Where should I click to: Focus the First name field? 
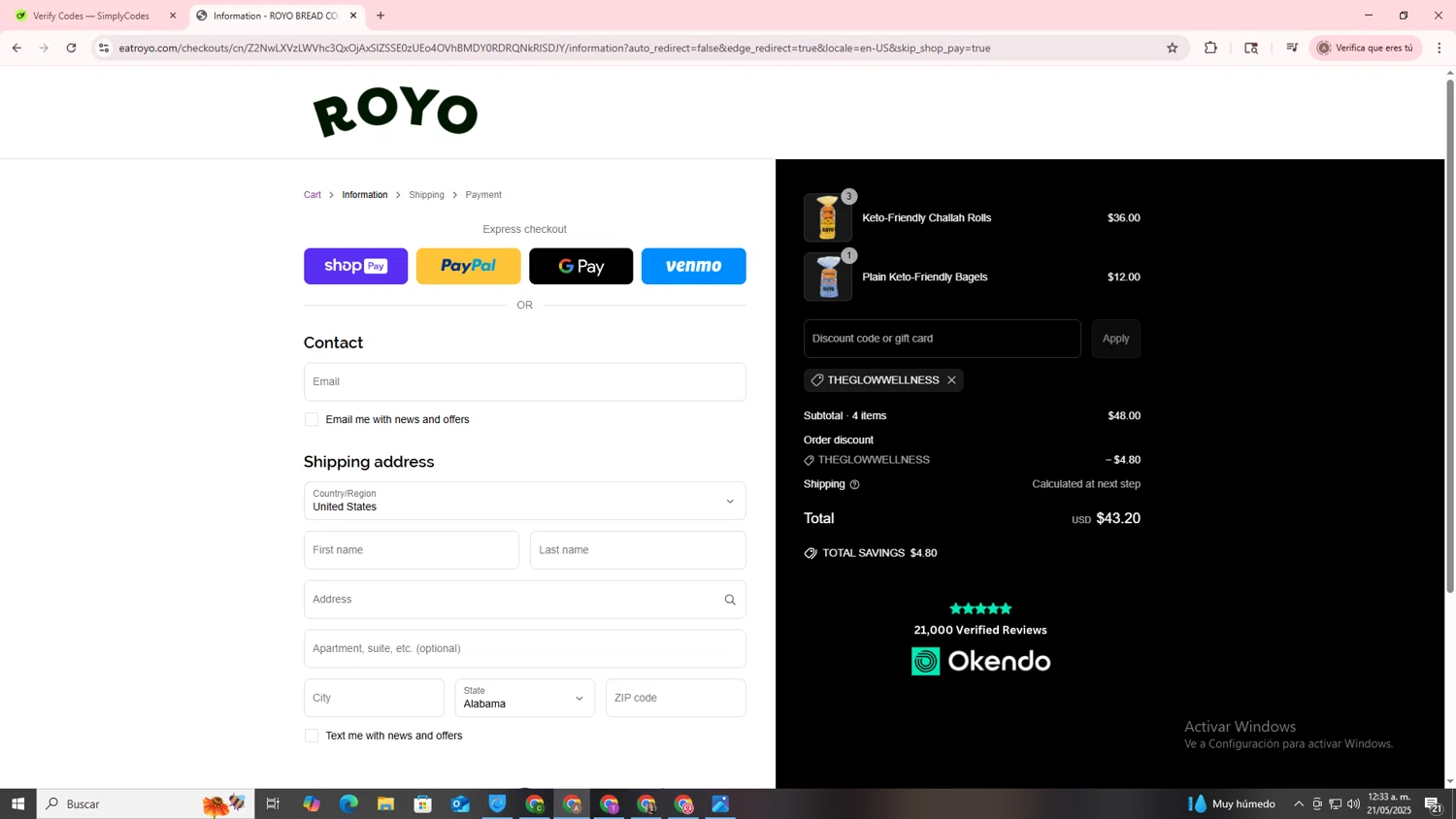point(412,550)
